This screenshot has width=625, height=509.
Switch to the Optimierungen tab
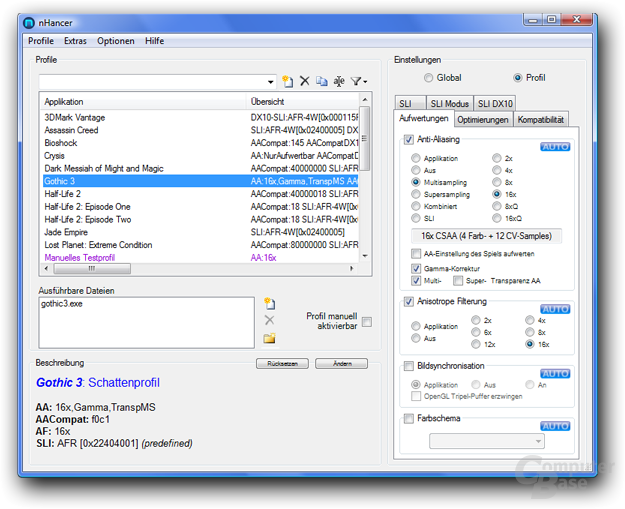tap(483, 120)
